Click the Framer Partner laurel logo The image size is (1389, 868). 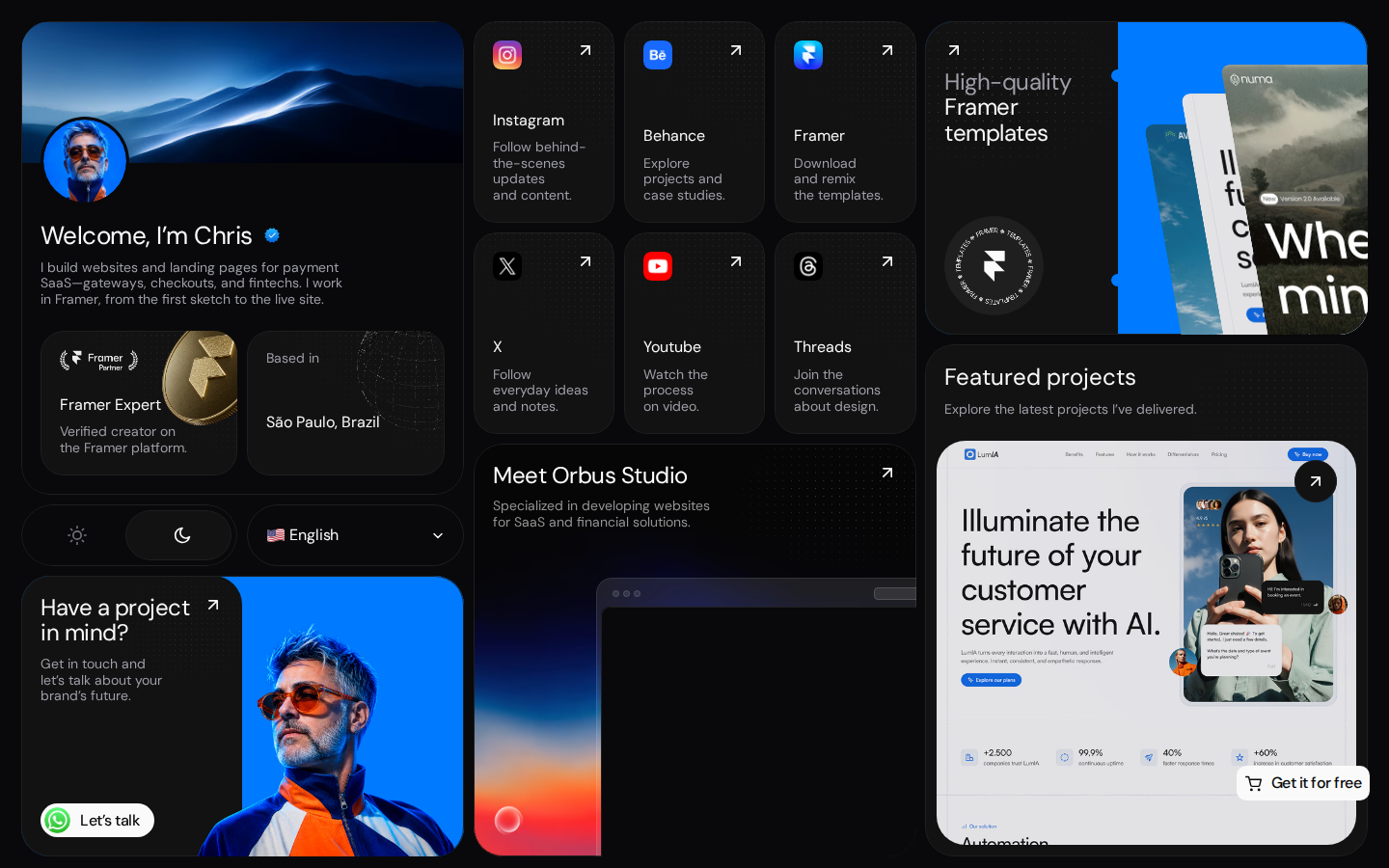(x=99, y=361)
